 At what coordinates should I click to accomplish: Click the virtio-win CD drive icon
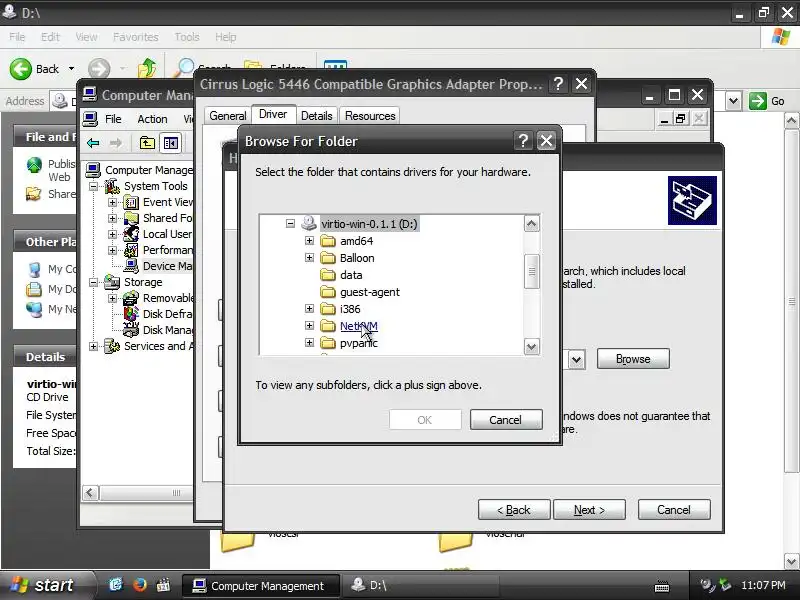click(309, 223)
